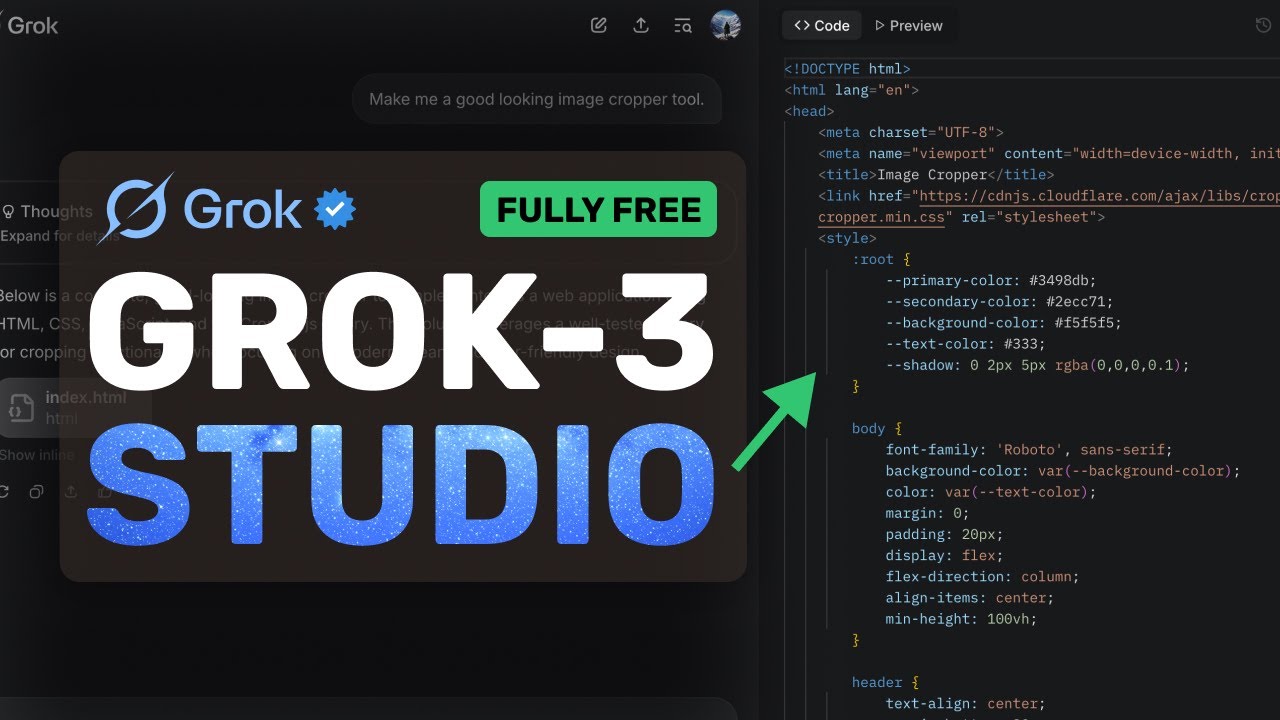
Task: Click the display: flex line
Action: click(x=944, y=555)
